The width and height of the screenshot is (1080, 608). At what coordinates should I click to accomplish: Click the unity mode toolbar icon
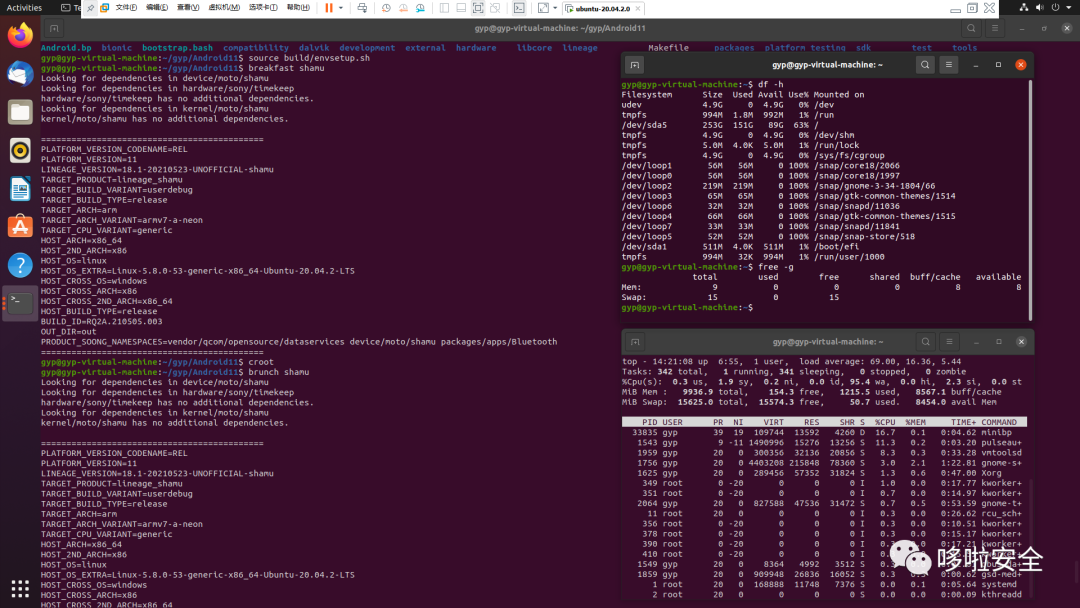tap(495, 8)
